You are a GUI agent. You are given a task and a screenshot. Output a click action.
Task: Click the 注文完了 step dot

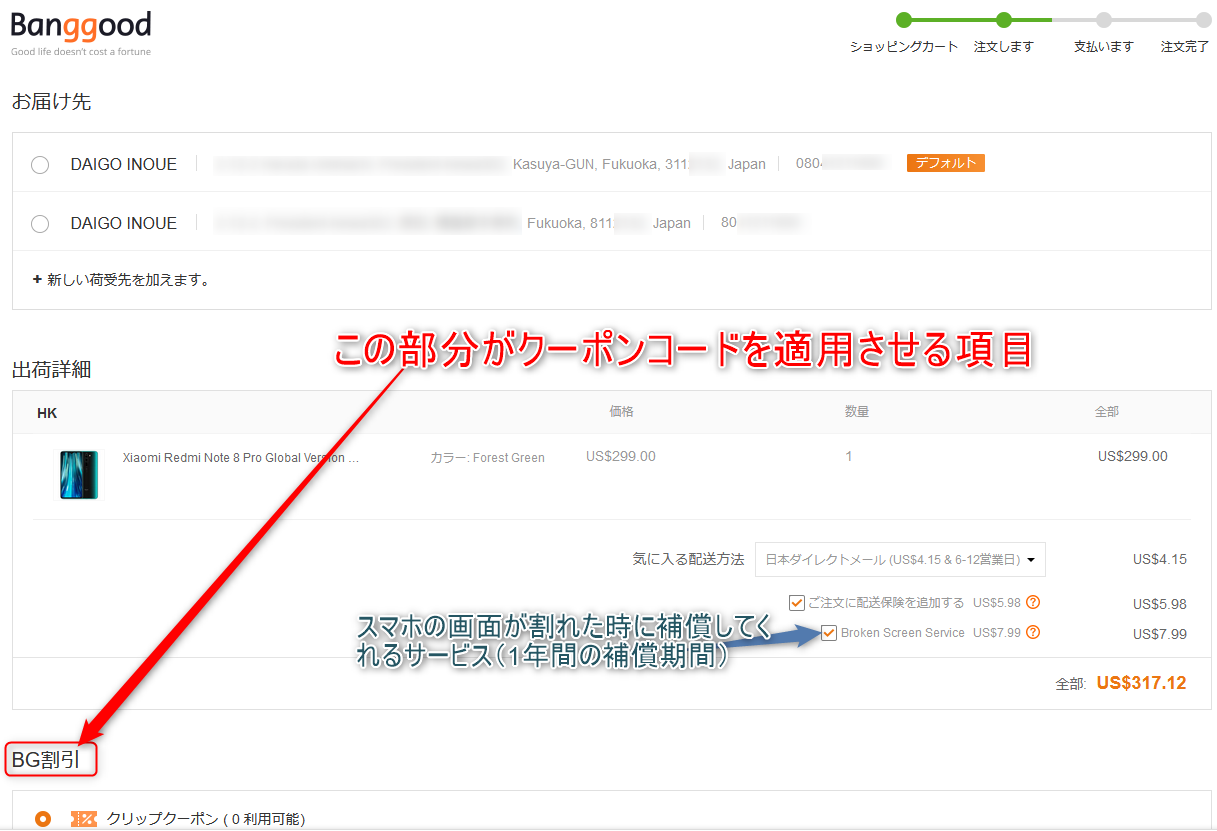(x=1203, y=19)
